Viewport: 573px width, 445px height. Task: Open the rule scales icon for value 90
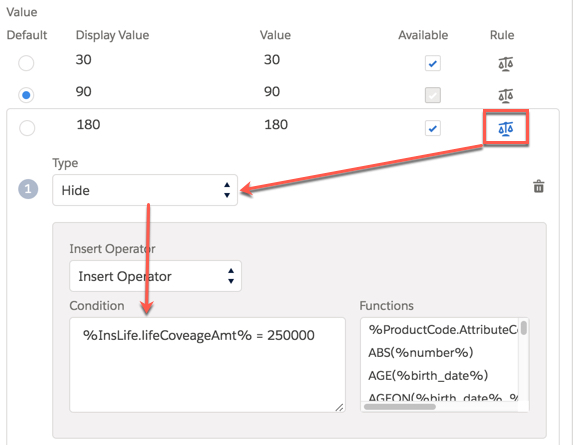click(x=505, y=96)
